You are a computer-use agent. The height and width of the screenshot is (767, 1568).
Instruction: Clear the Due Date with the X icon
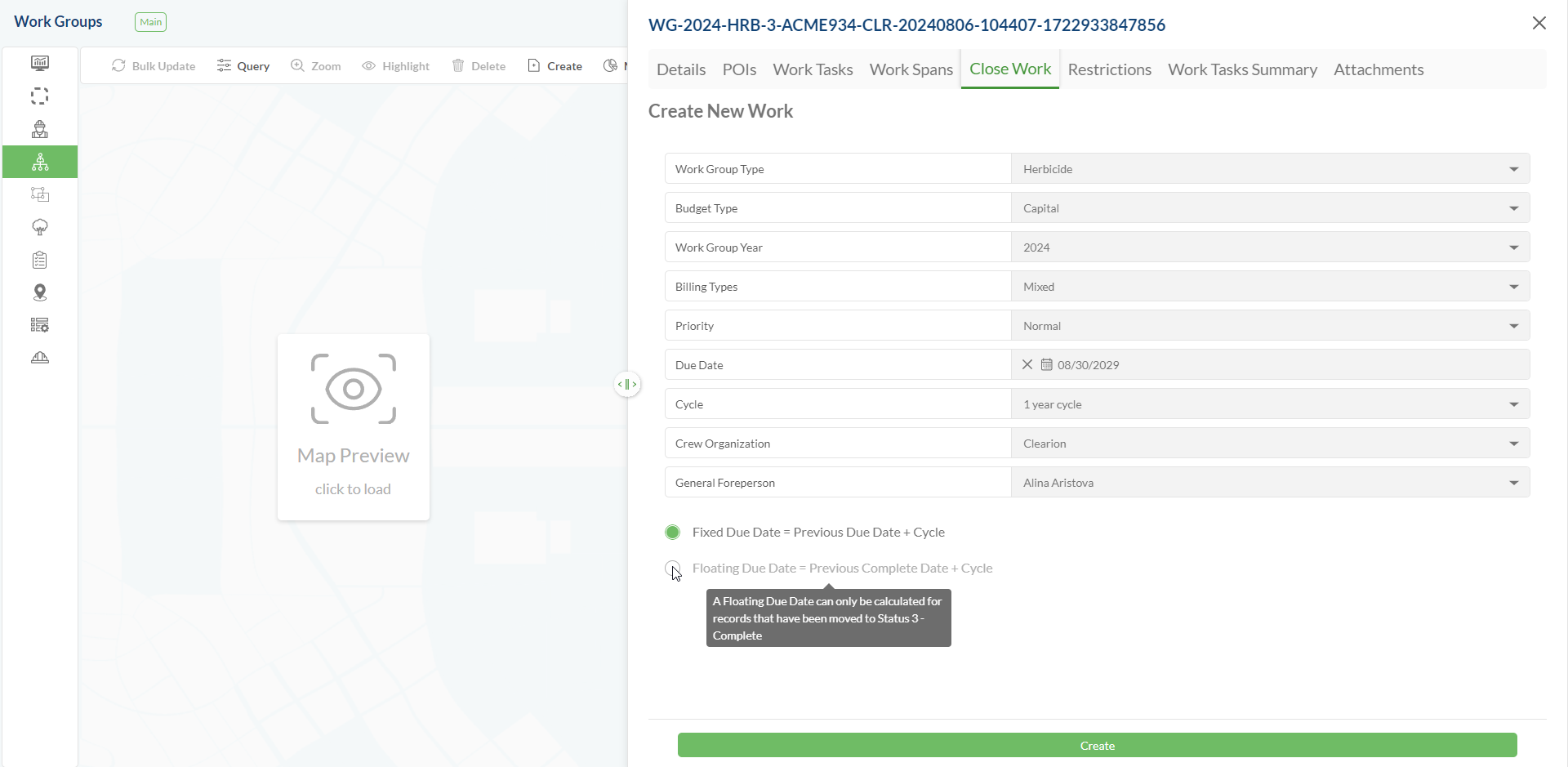pos(1027,365)
